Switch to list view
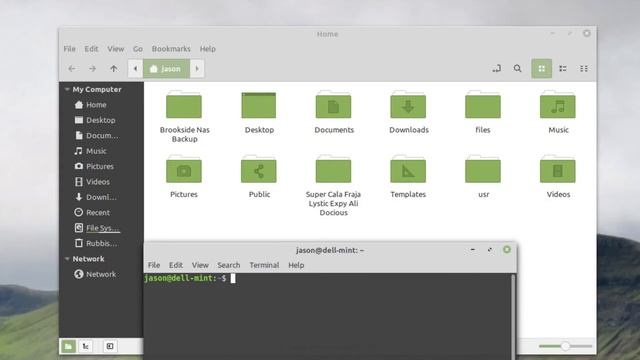 (563, 69)
